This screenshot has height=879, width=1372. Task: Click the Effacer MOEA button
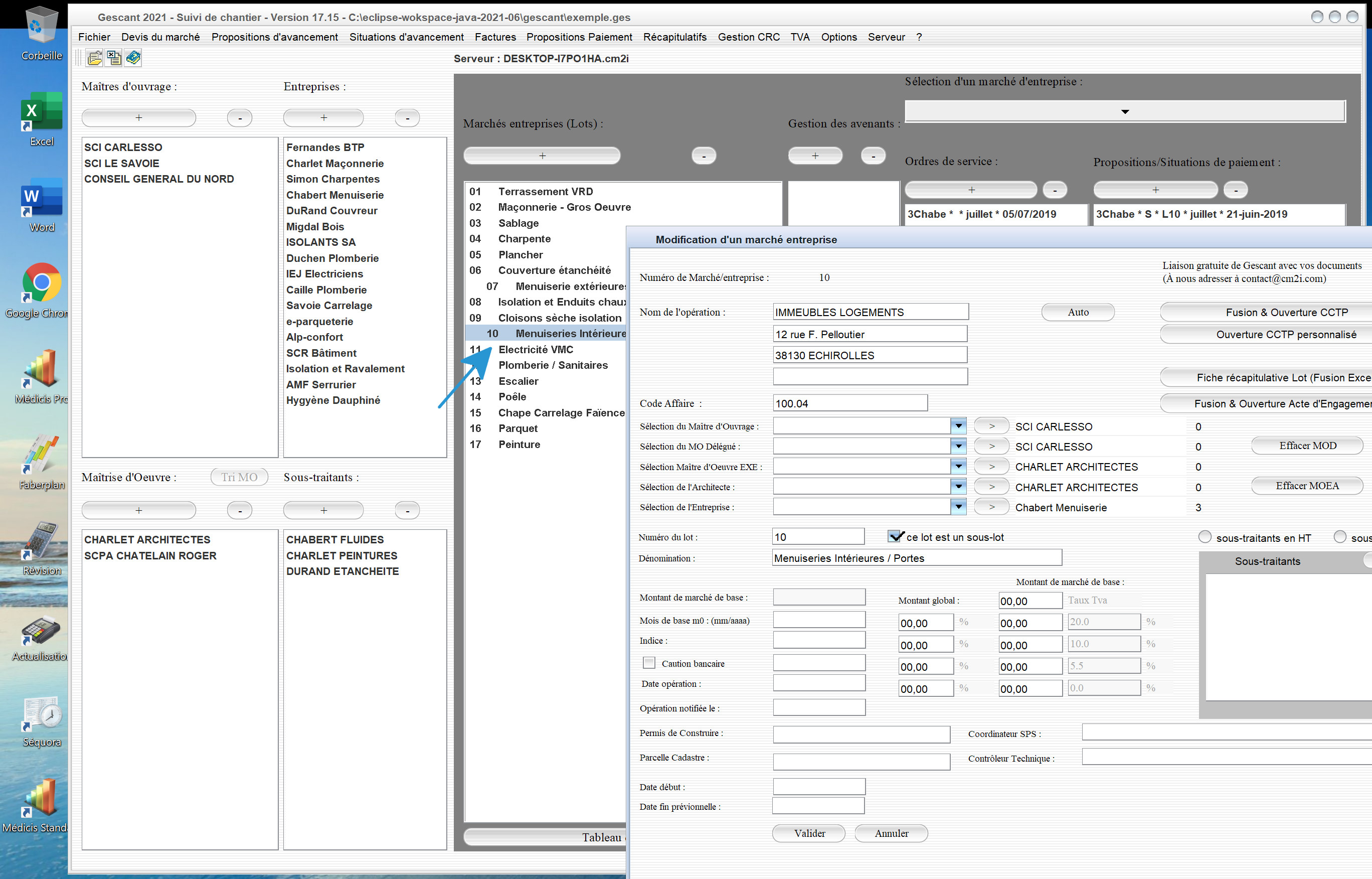pos(1307,486)
